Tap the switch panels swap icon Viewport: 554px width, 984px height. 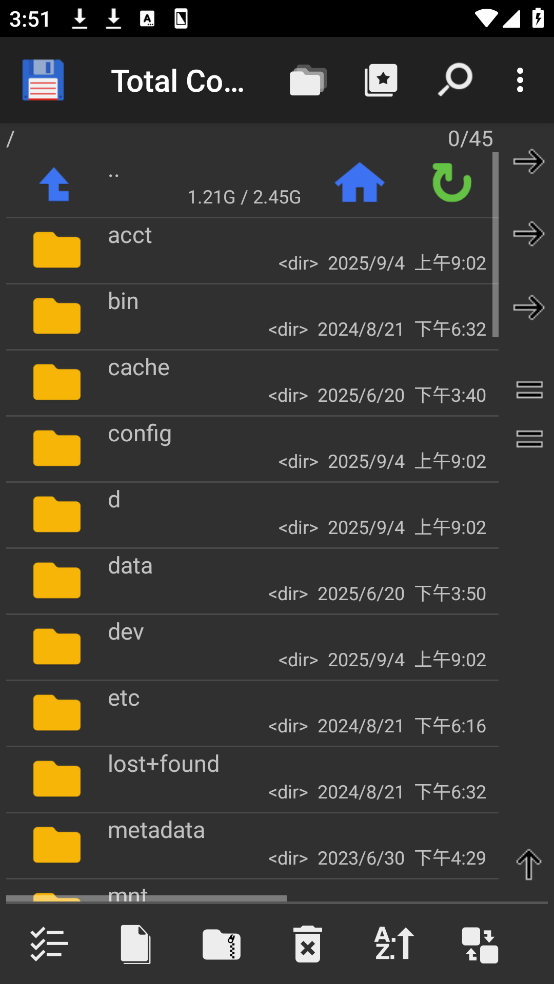480,944
